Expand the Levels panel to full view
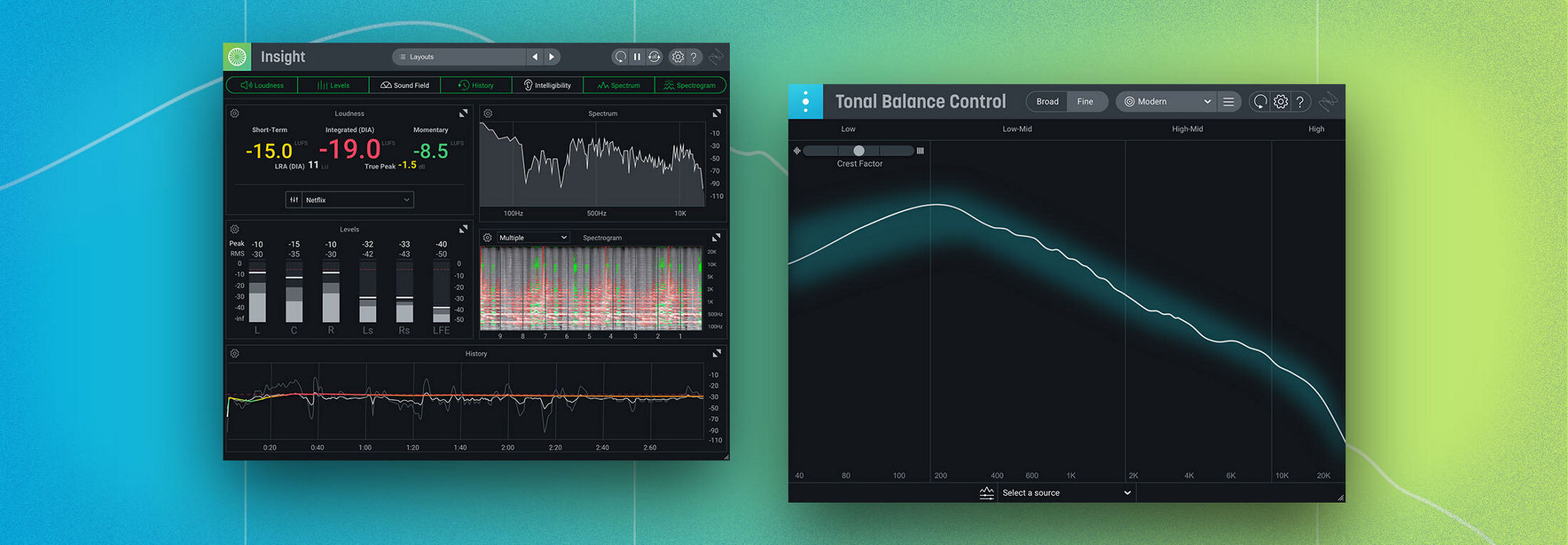Screen dimensions: 1568x545 (x=463, y=229)
